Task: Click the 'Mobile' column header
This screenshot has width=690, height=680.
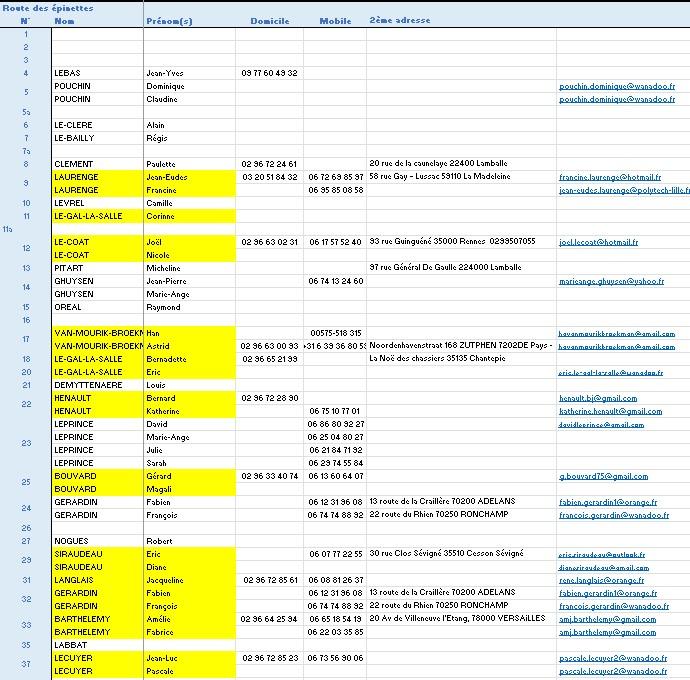Action: (x=335, y=21)
